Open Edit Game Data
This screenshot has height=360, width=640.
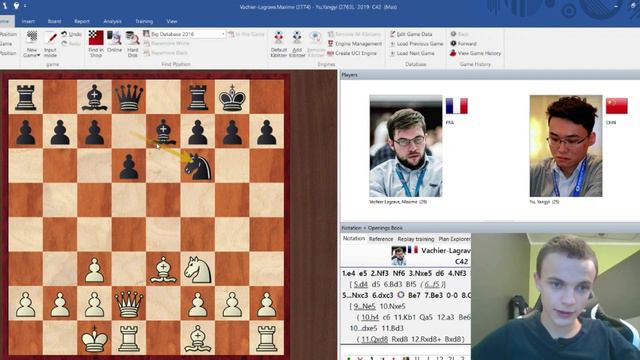(x=411, y=34)
